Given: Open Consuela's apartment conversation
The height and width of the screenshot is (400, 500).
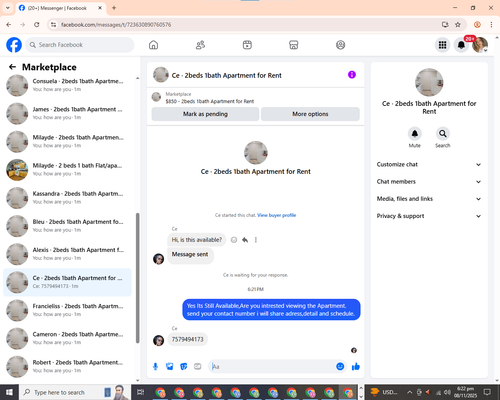Looking at the screenshot, I should coord(67,85).
